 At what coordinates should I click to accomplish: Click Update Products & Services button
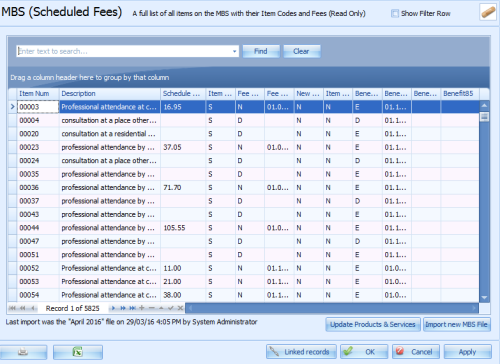pos(373,324)
